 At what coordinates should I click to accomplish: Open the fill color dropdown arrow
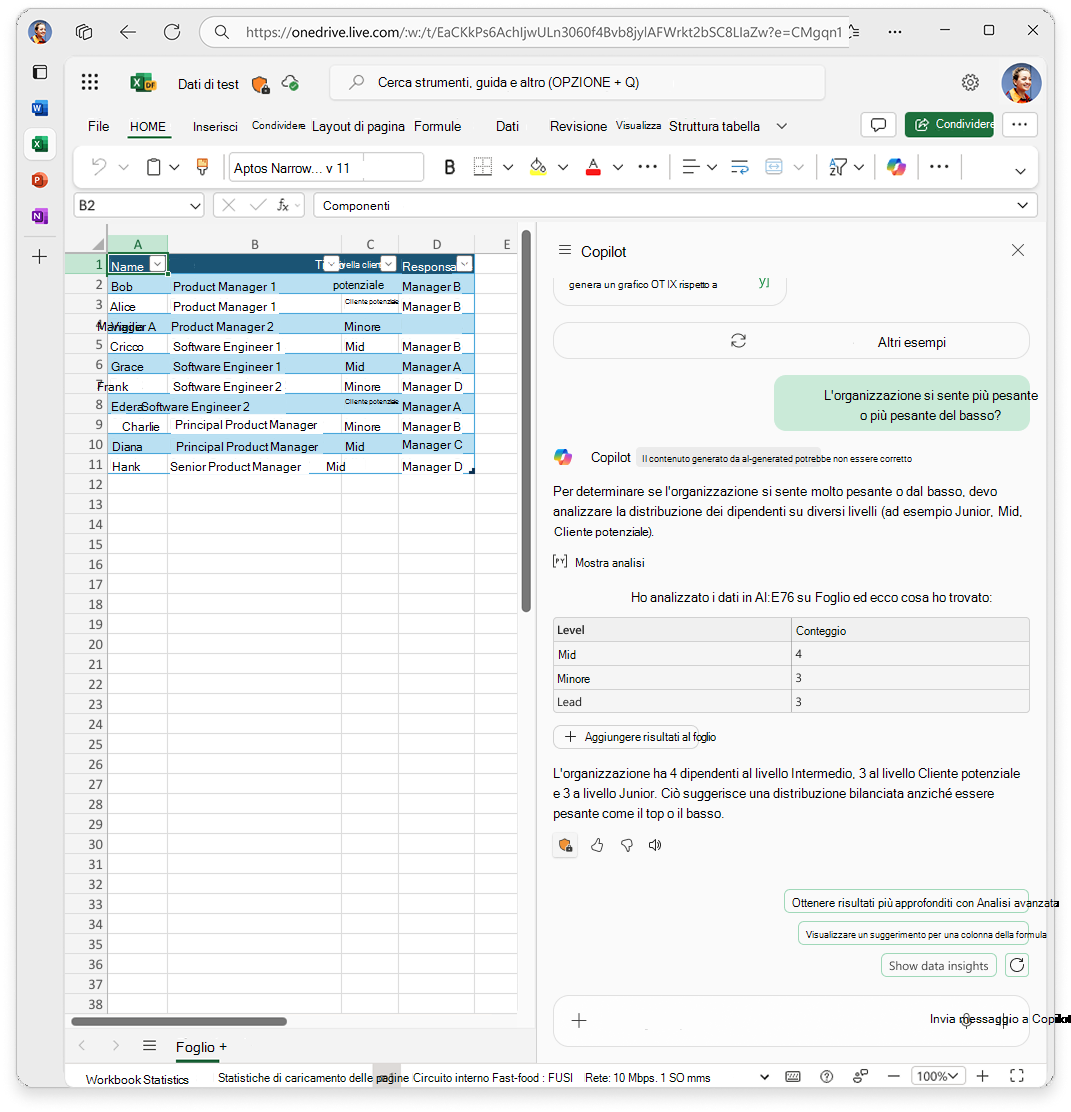click(x=562, y=167)
